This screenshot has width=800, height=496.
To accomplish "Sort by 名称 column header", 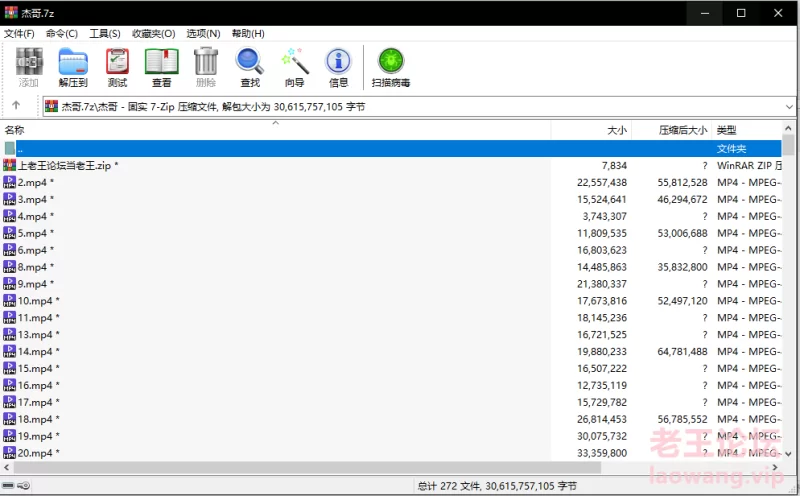I will [x=276, y=130].
